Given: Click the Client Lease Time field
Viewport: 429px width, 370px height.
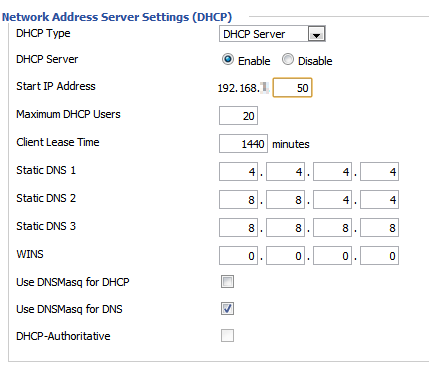Looking at the screenshot, I should coord(243,144).
